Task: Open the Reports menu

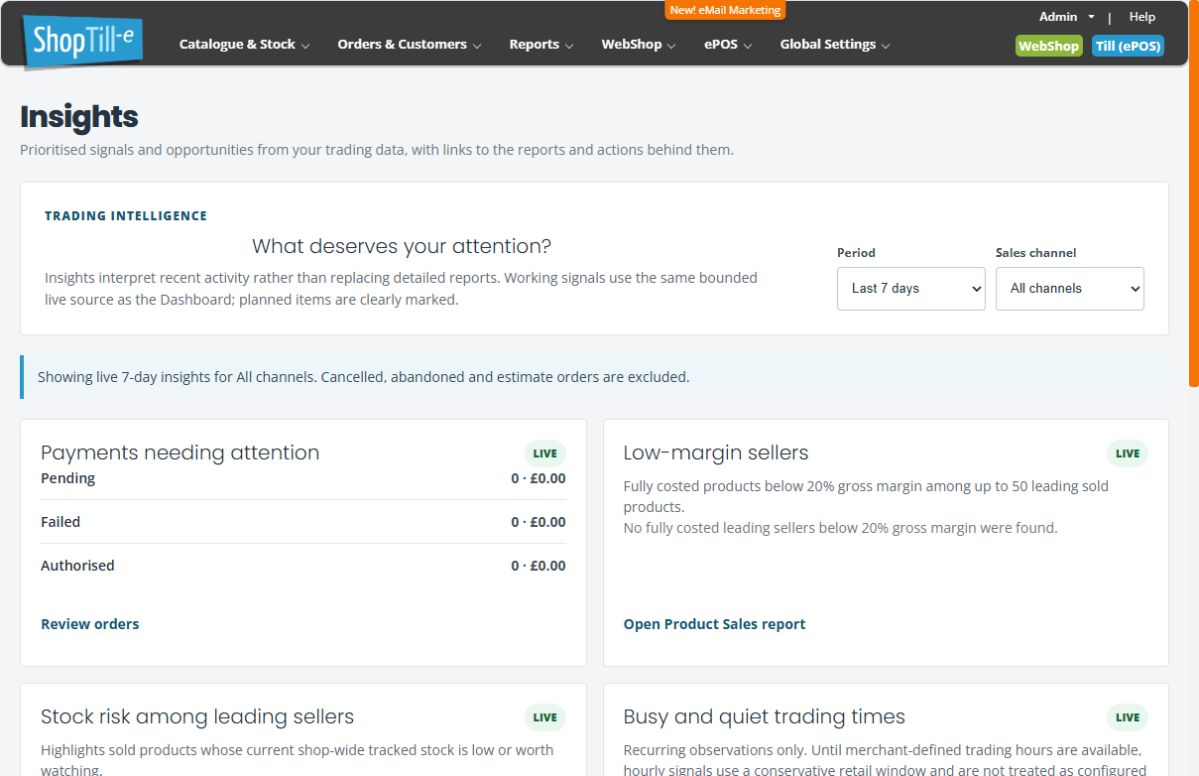Action: 541,44
